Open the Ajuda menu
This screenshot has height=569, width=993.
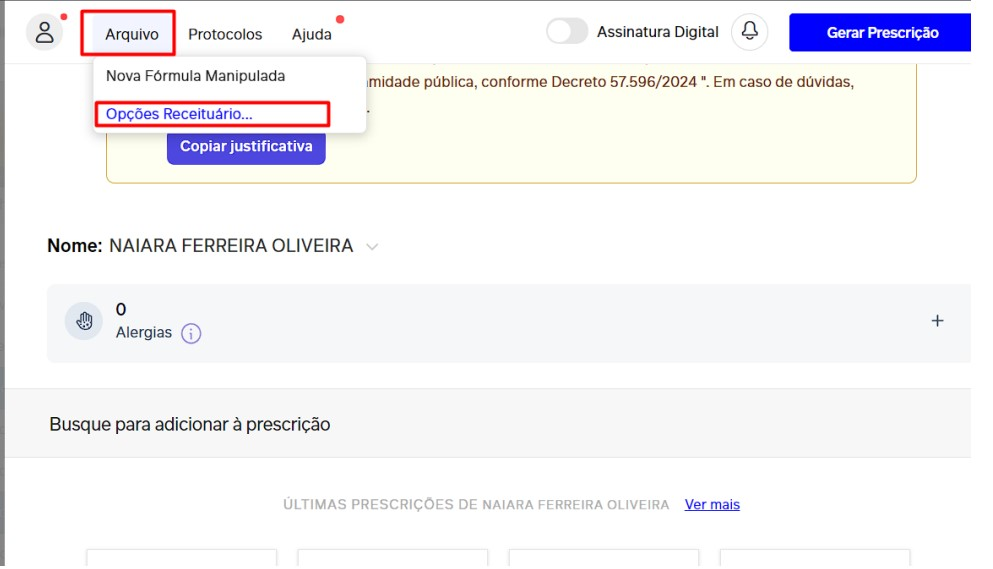pyautogui.click(x=311, y=34)
